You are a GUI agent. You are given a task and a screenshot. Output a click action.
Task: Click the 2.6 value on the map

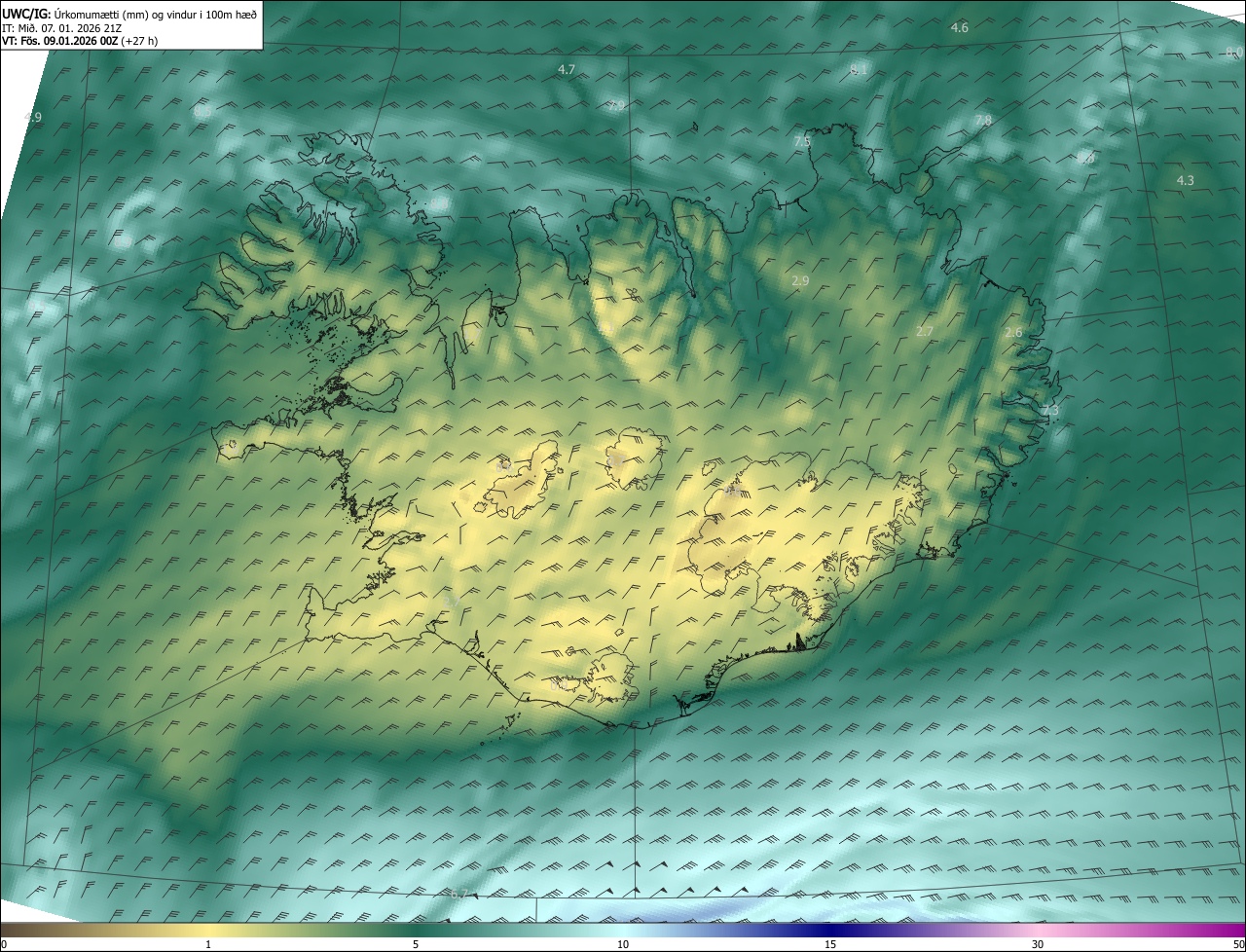1013,332
